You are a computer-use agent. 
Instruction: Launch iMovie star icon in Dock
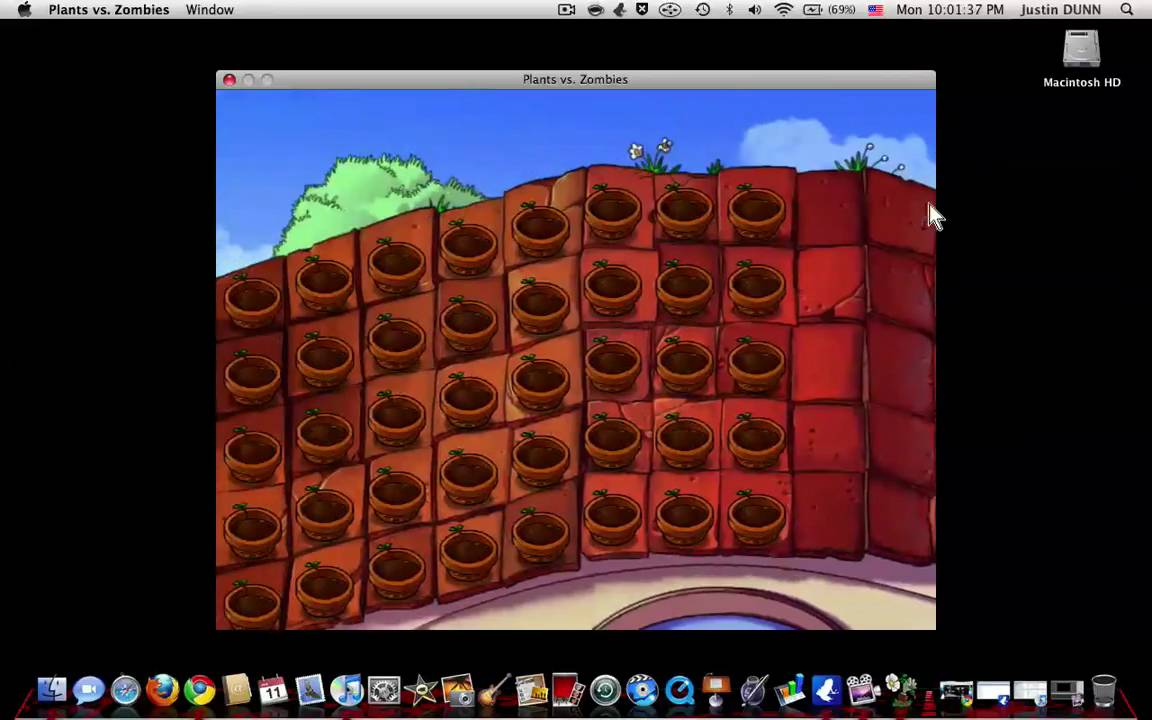420,691
